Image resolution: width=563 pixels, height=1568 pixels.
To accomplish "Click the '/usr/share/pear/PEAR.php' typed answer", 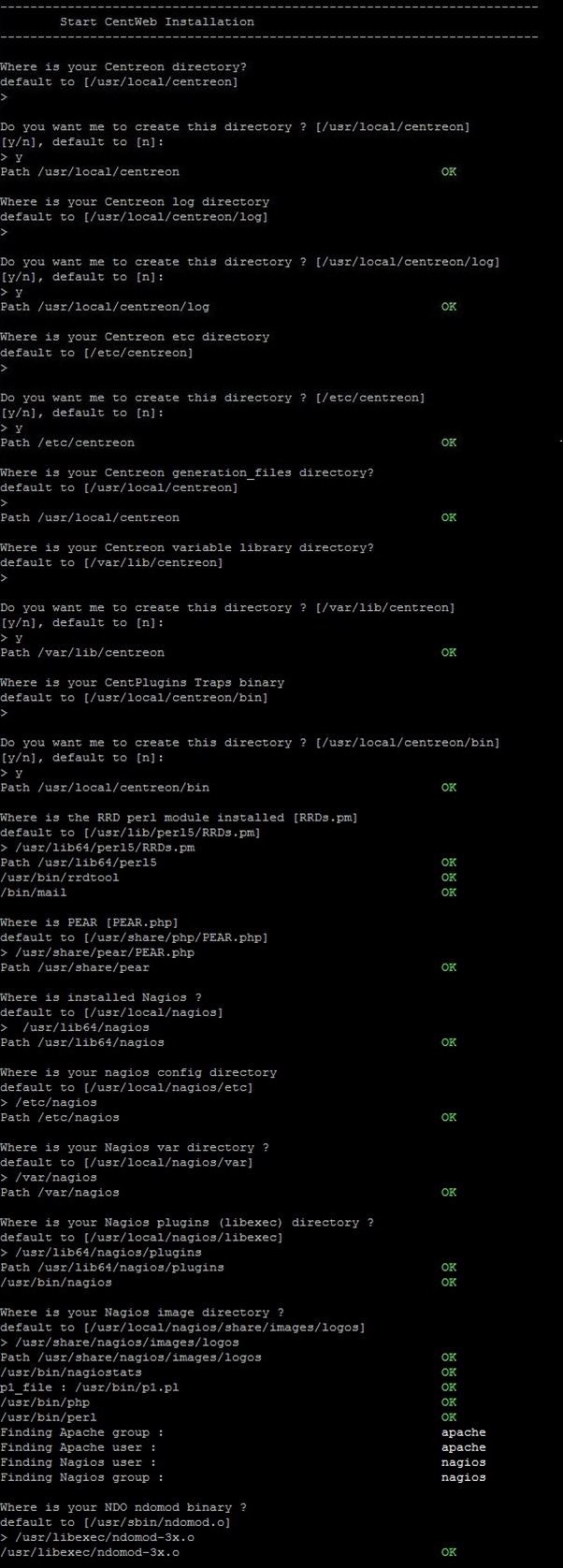I will 105,952.
